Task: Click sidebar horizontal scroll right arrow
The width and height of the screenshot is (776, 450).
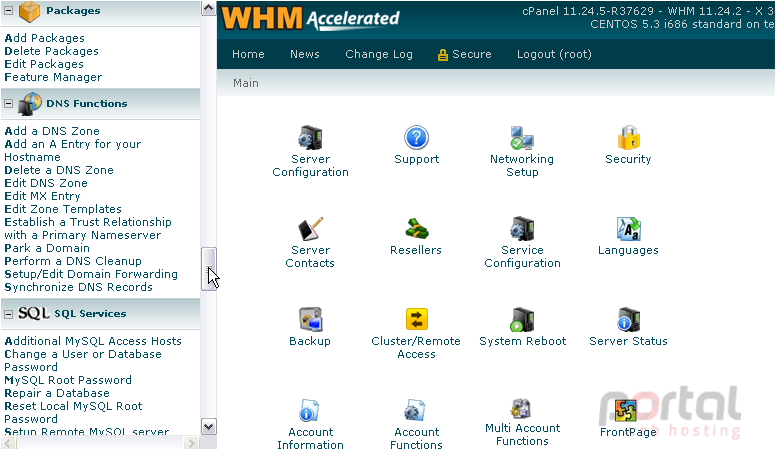Action: (191, 442)
